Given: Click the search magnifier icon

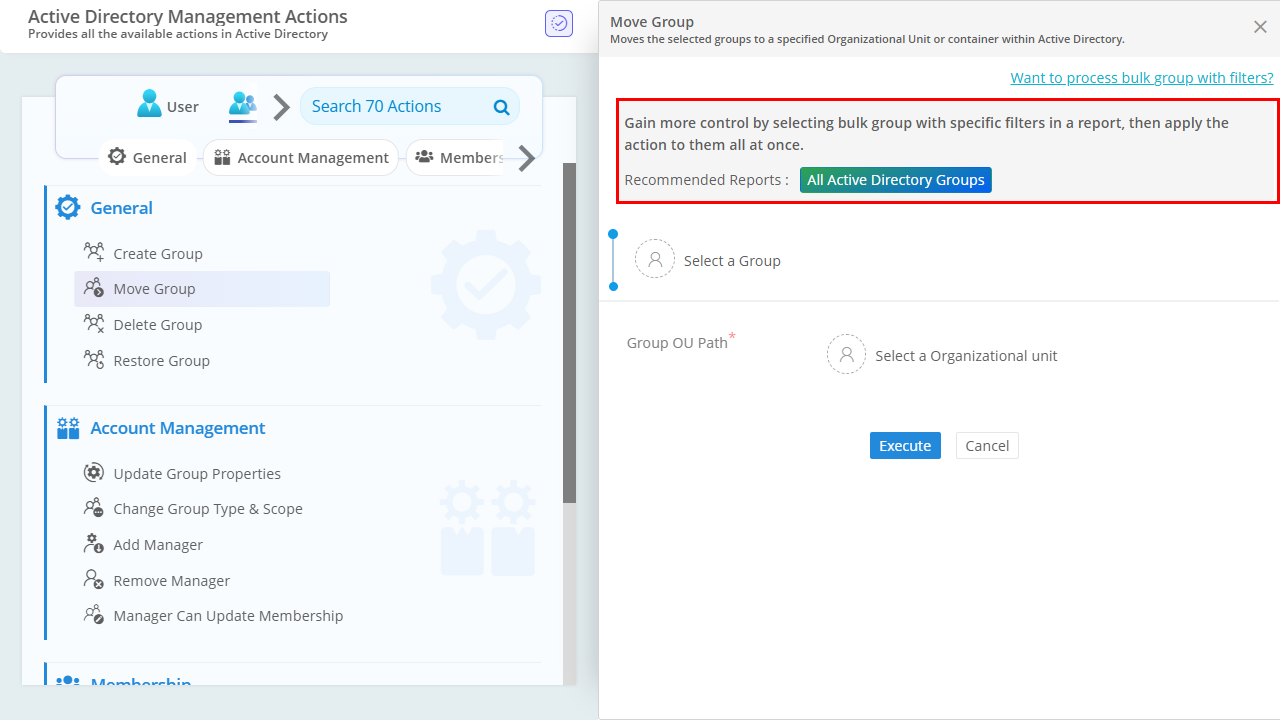Looking at the screenshot, I should click(x=501, y=107).
